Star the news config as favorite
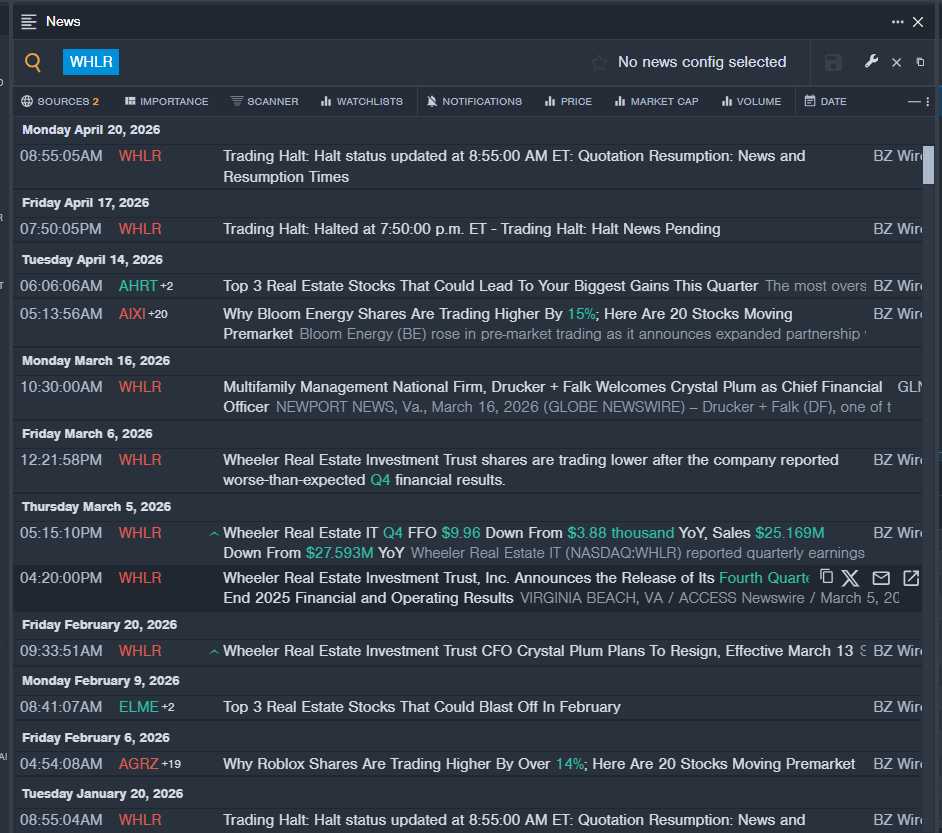942x833 pixels. [599, 63]
